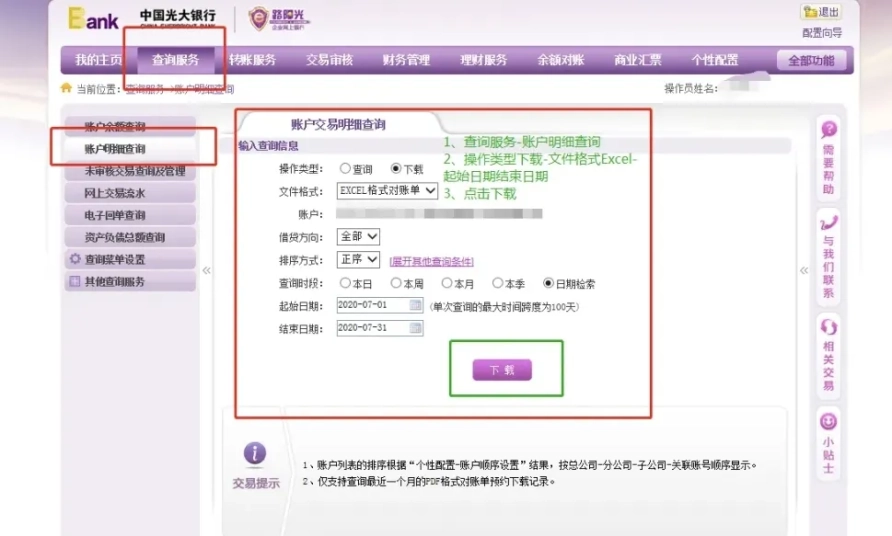Click the 退出 logout icon
This screenshot has width=892, height=536.
pos(821,12)
